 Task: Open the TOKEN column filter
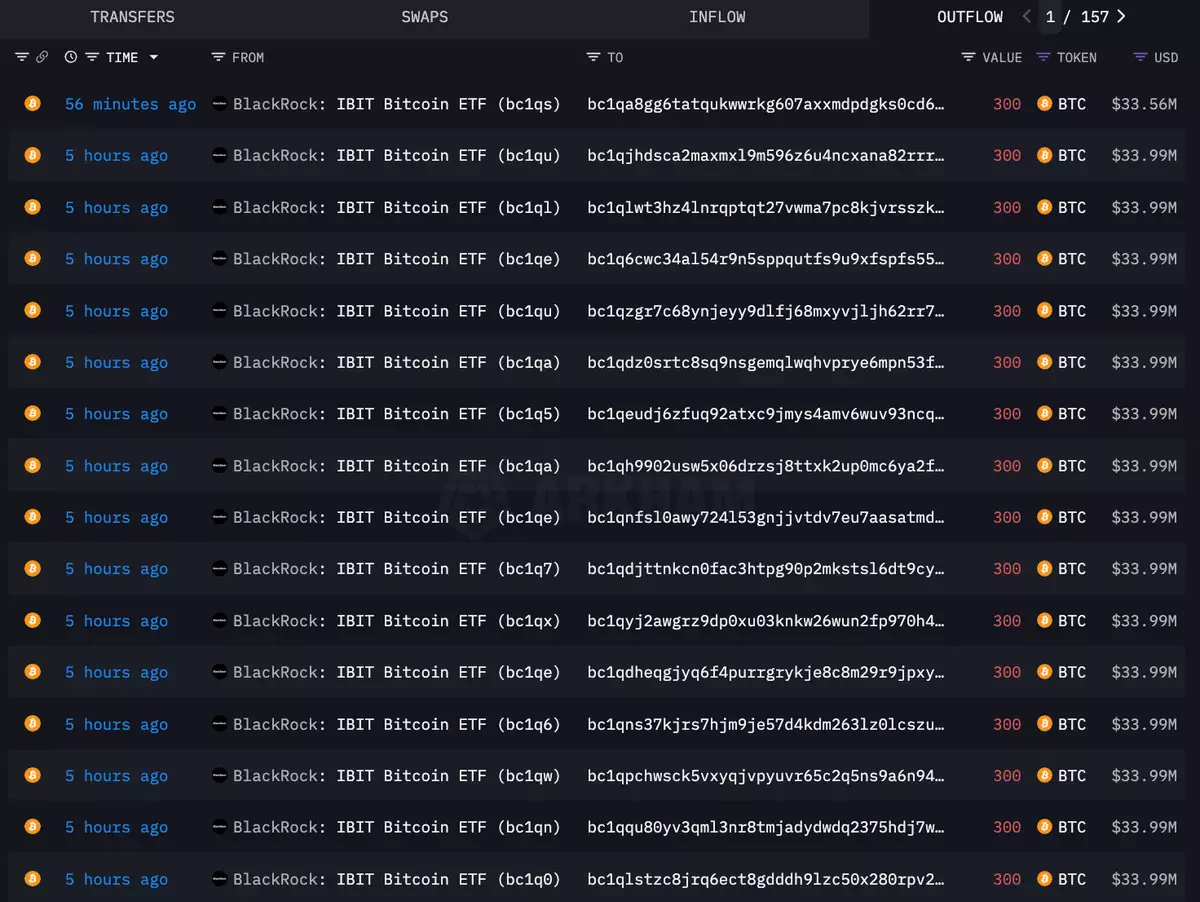coord(1043,57)
